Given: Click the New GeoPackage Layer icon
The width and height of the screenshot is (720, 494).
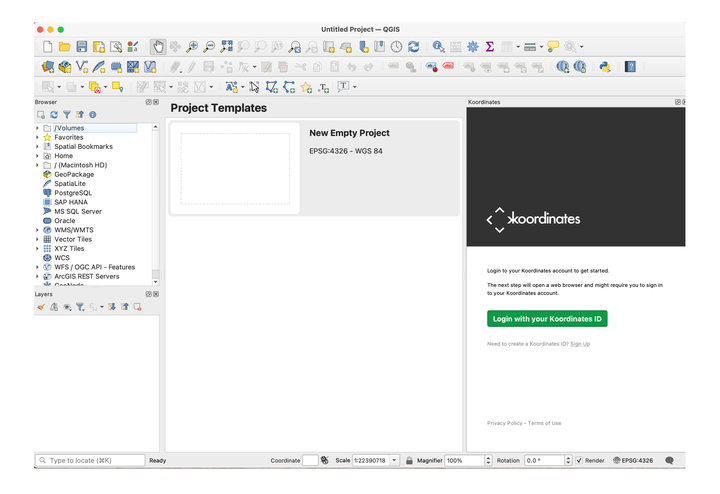Looking at the screenshot, I should [65, 67].
